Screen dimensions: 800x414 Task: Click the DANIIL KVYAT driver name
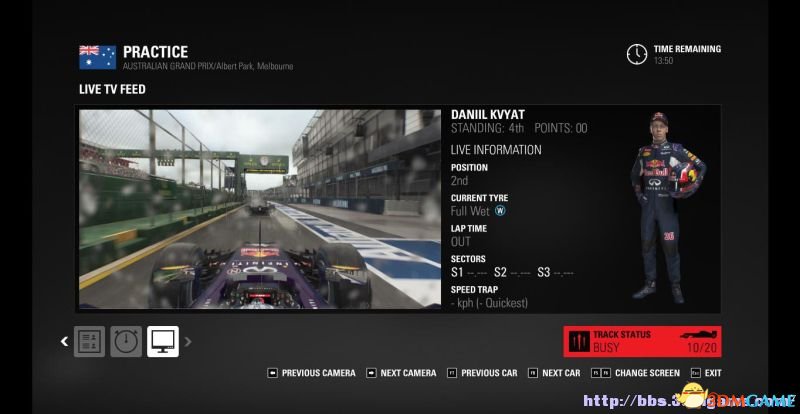click(x=488, y=114)
